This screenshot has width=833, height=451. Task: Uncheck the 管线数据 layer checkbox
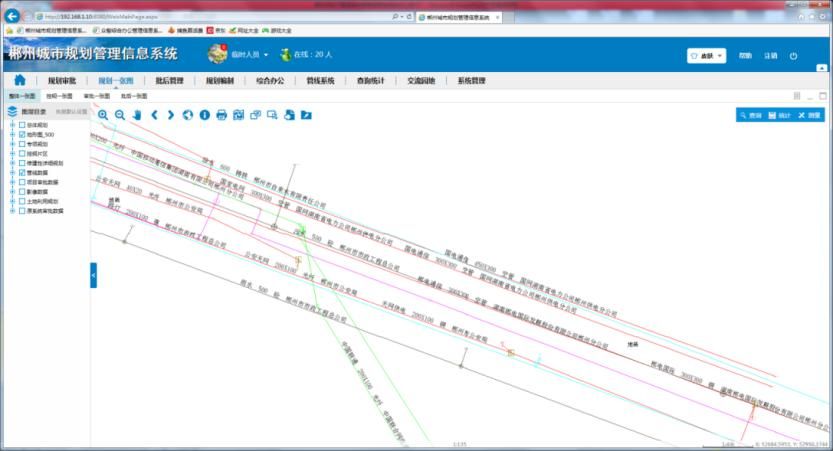click(x=22, y=173)
